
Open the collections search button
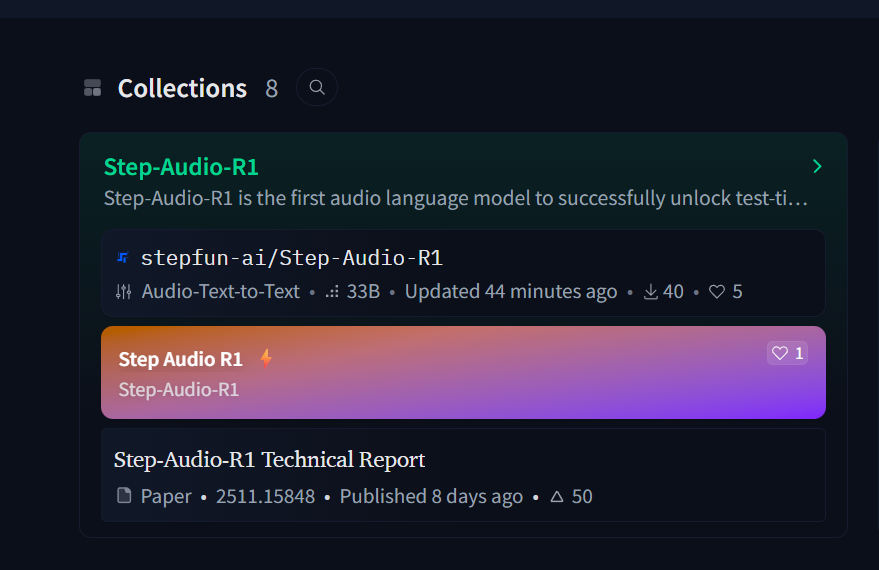(x=317, y=87)
